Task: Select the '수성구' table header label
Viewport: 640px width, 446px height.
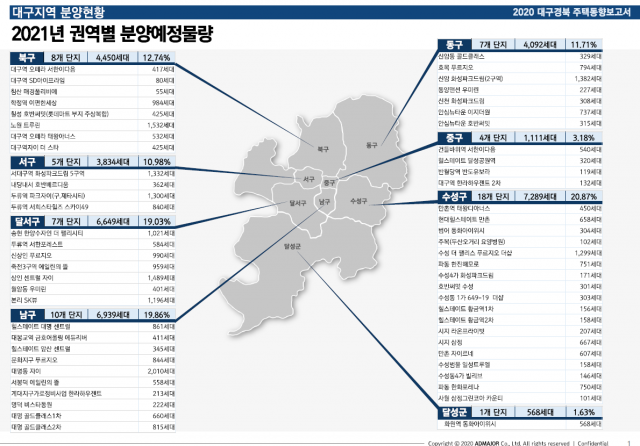Action: point(454,197)
